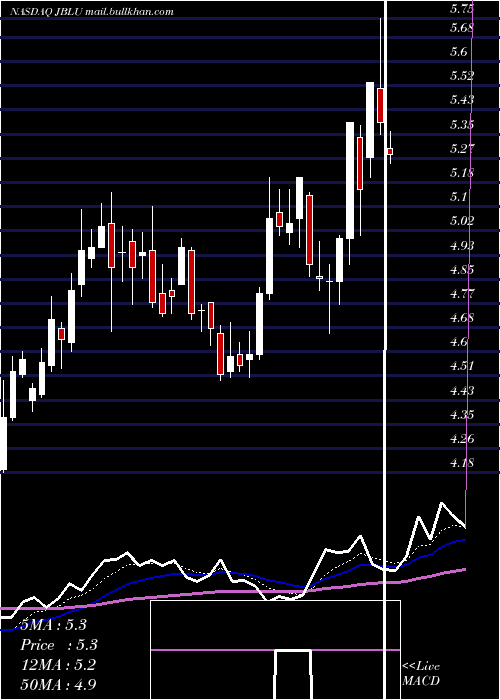Click the white MACD histogram bar

[x=292, y=675]
